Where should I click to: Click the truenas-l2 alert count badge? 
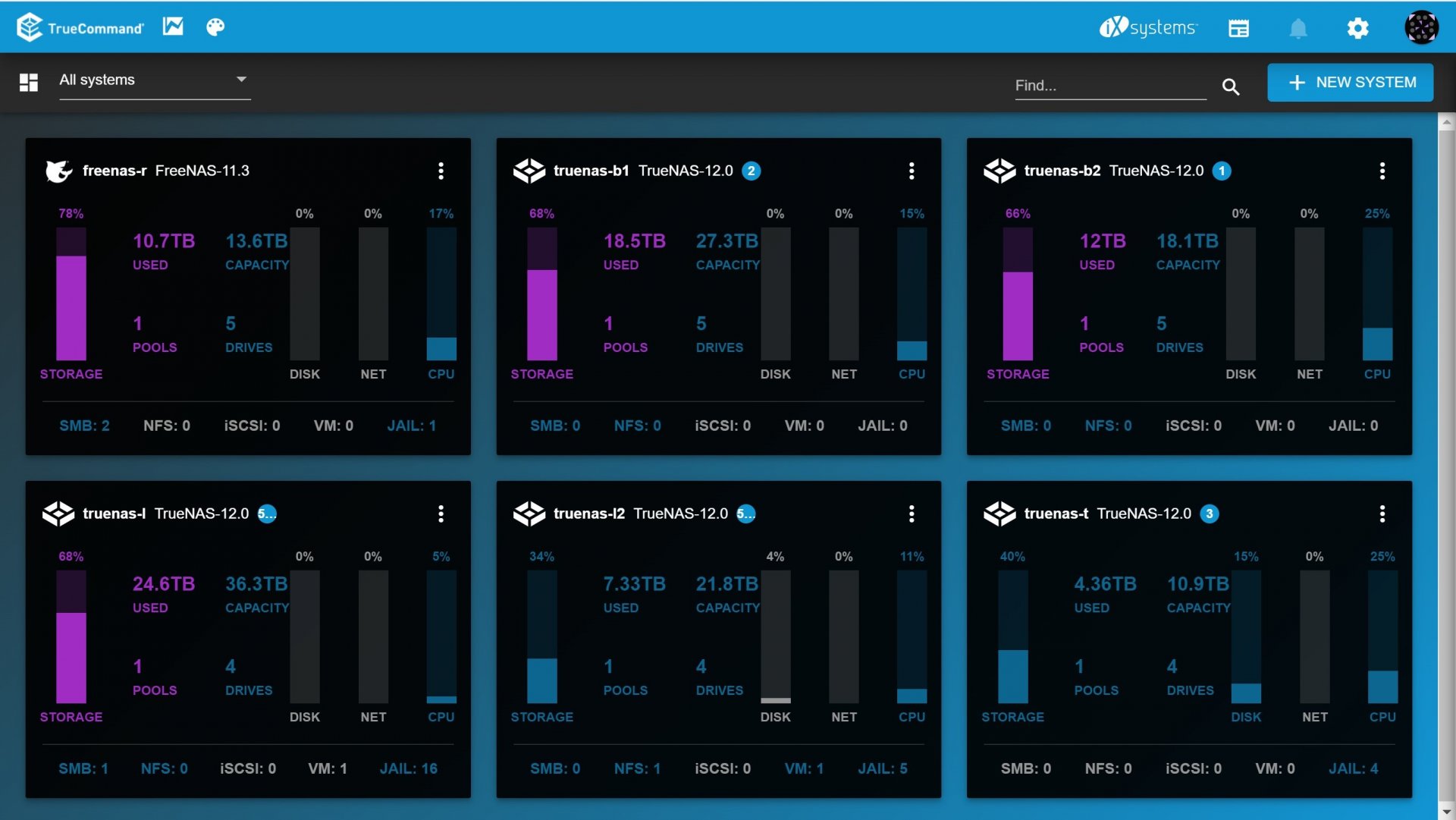pos(746,514)
